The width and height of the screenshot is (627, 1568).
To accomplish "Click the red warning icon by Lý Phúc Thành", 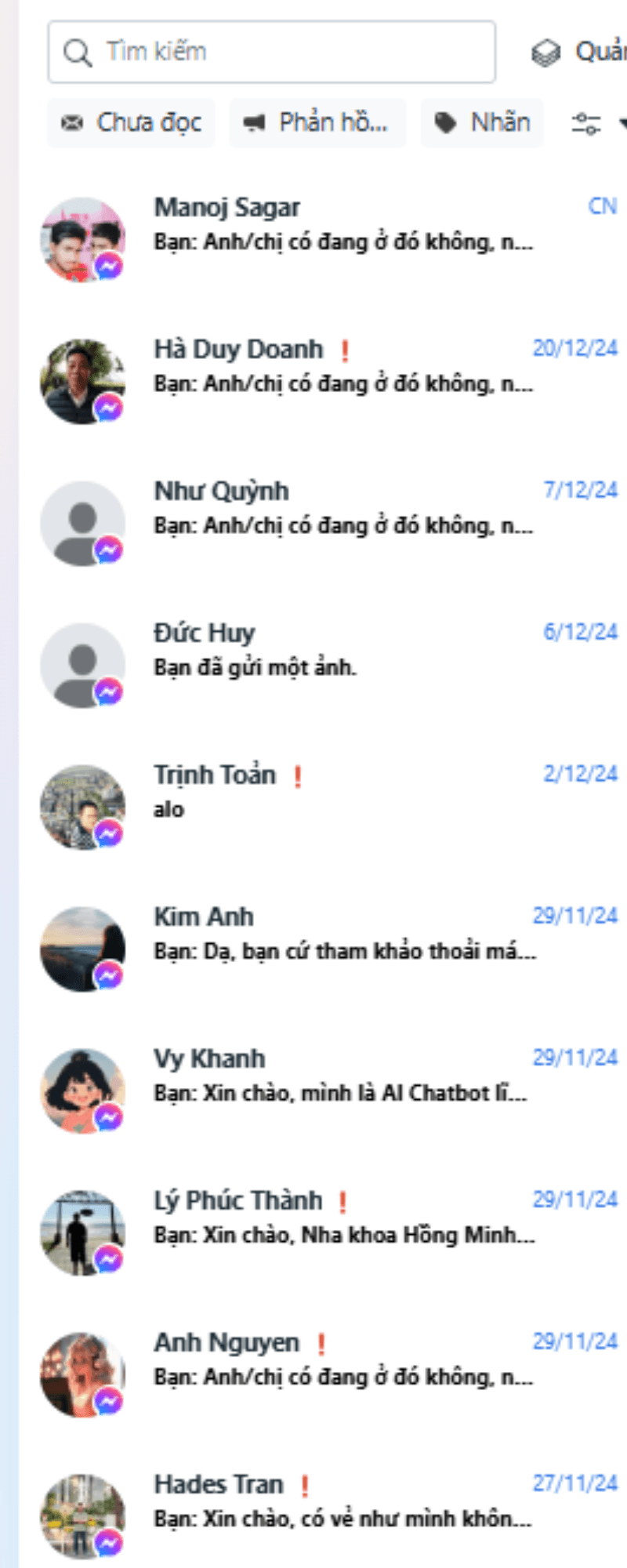I will 342,1202.
